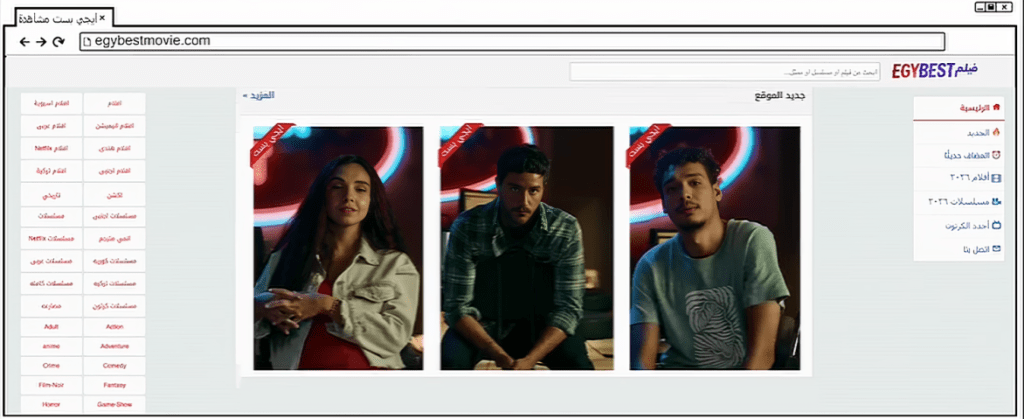
Task: Click the address bar showing egybestmovie.com
Action: click(510, 41)
